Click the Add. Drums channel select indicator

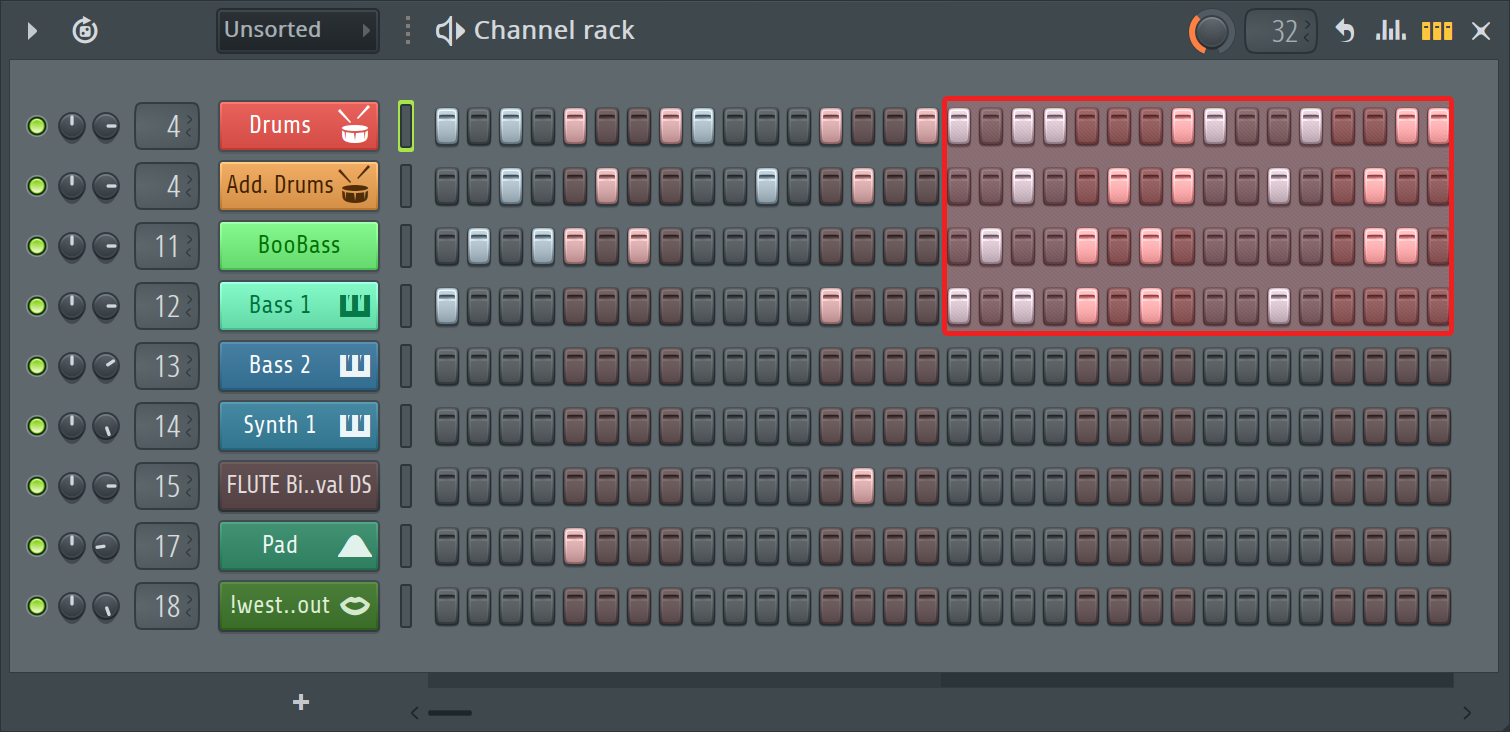(406, 186)
